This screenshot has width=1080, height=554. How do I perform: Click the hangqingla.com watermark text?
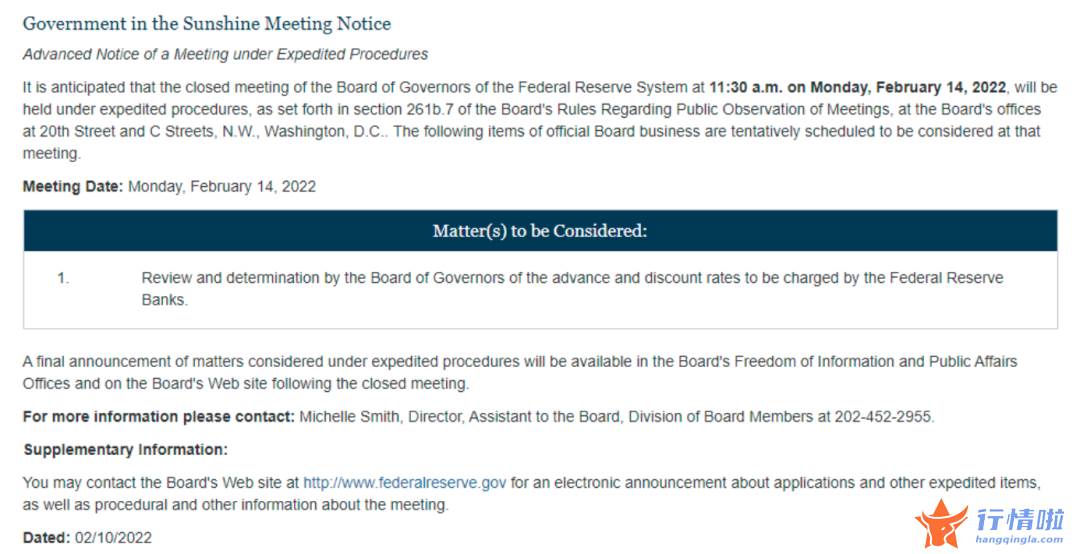[1019, 540]
